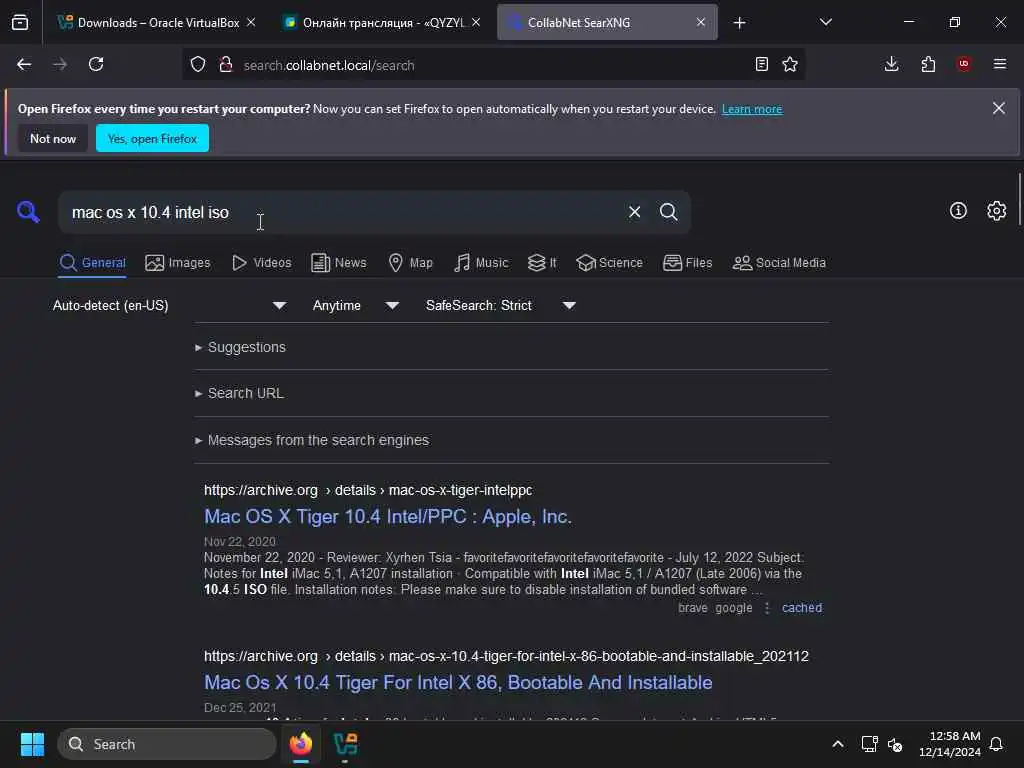Open extensions puzzle icon
Screen dimensions: 1024x768
pyautogui.click(x=928, y=64)
